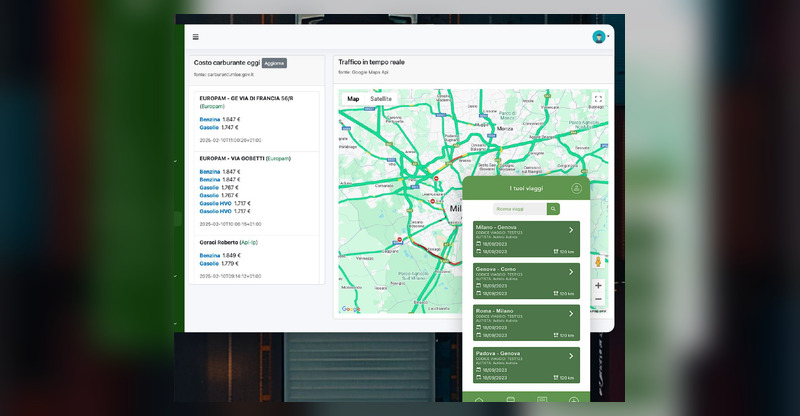Select the Street View pegman icon
This screenshot has height=416, width=800.
tap(598, 262)
